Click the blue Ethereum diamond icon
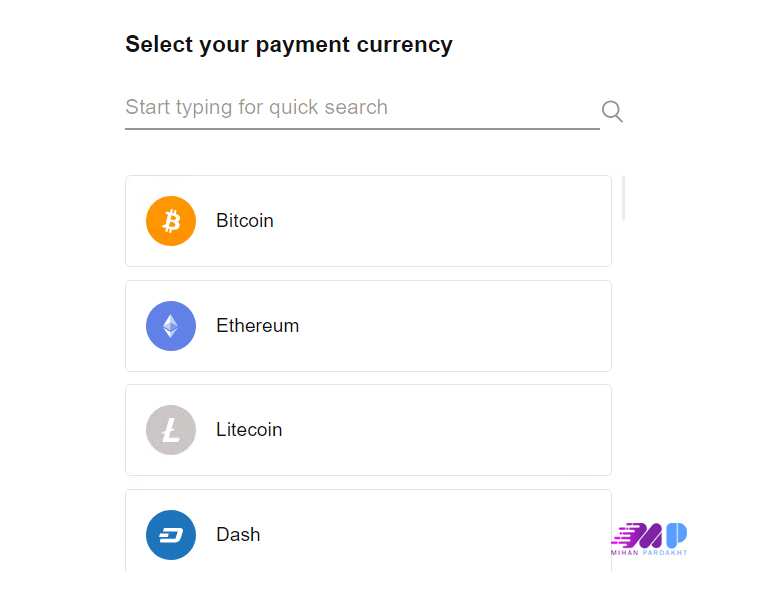This screenshot has height=610, width=782. (x=171, y=326)
